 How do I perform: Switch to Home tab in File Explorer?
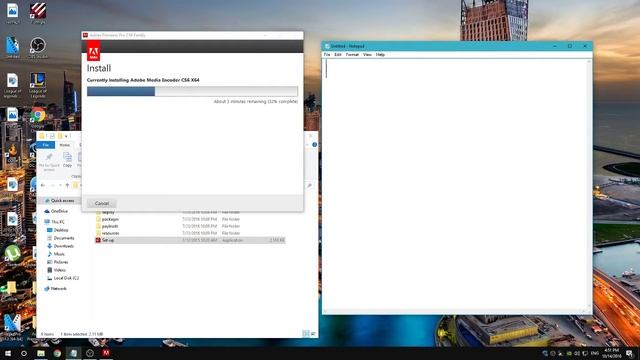64,145
